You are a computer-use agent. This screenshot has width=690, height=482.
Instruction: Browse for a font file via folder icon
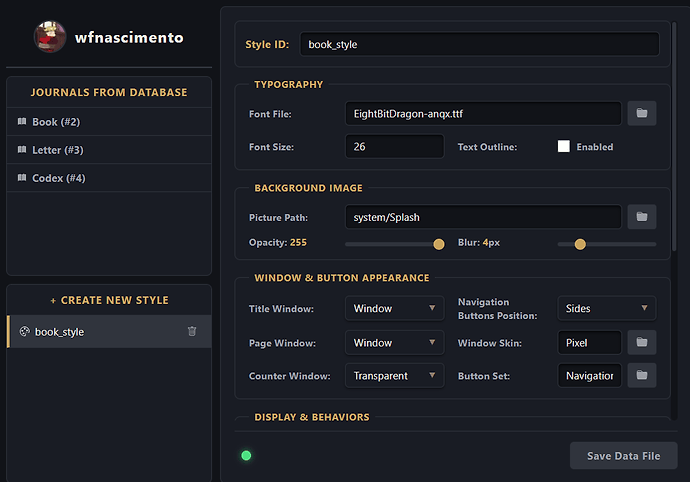pyautogui.click(x=642, y=114)
